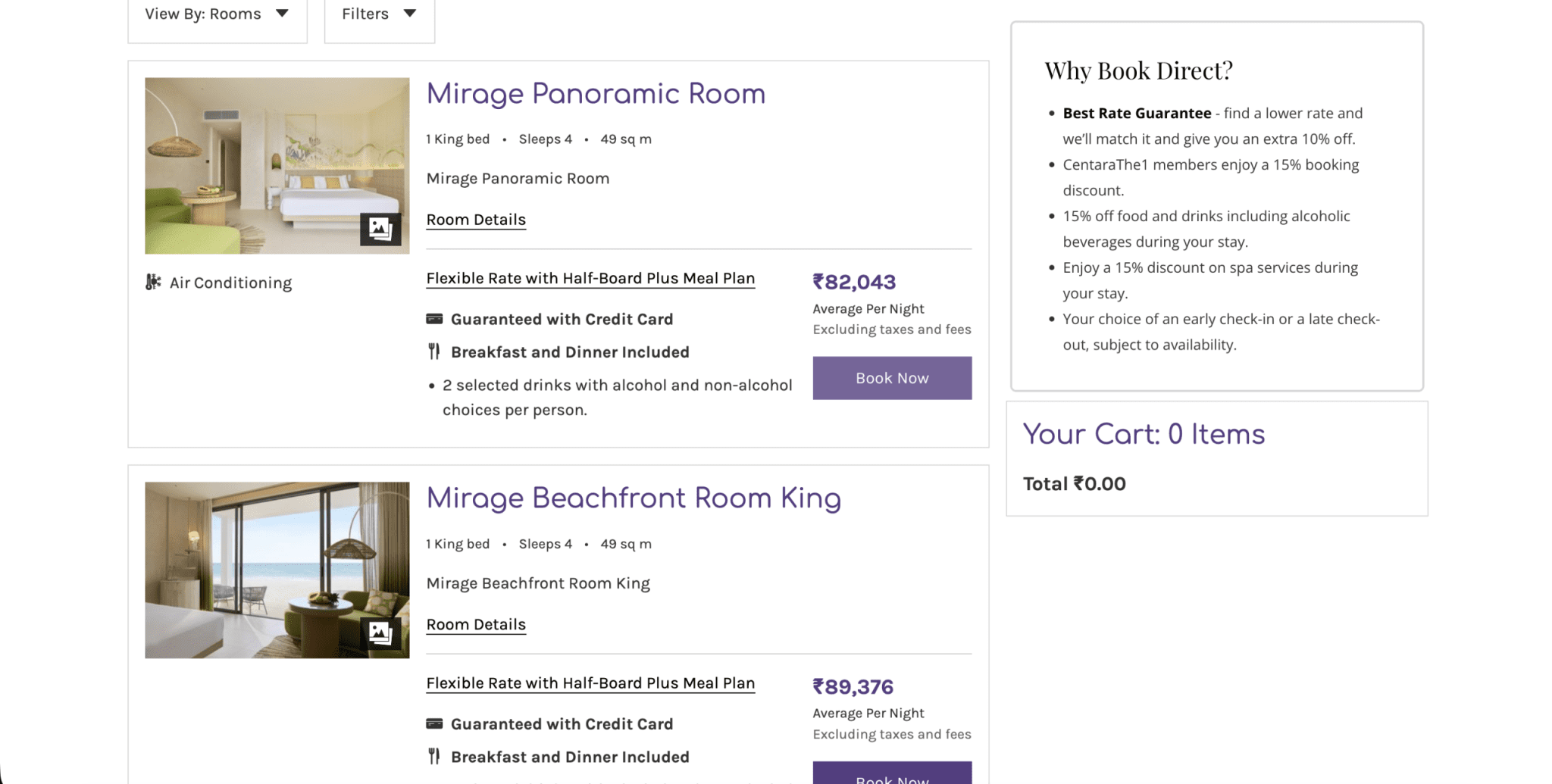This screenshot has width=1552, height=784.
Task: Book the Mirage Panoramic Room now
Action: click(x=891, y=378)
